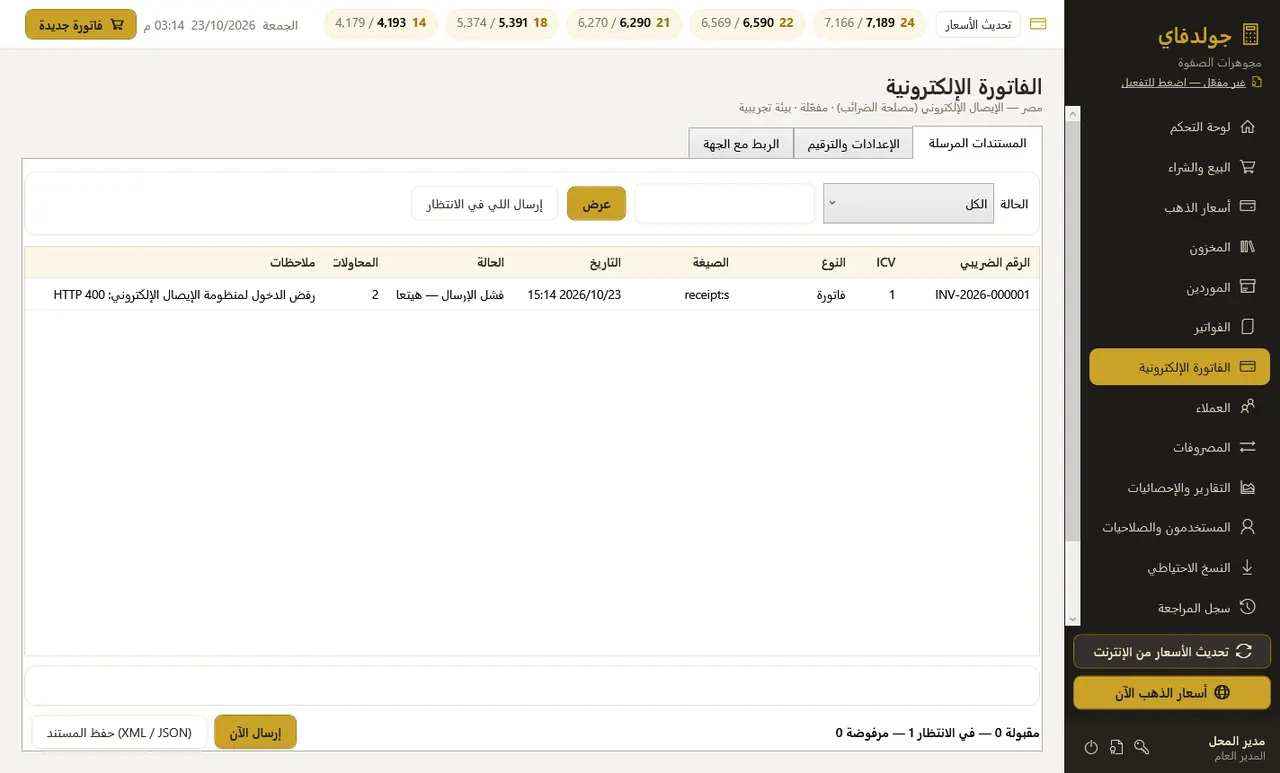Click the power icon to log out
Screen dimensions: 1280x773
pyautogui.click(x=1091, y=747)
